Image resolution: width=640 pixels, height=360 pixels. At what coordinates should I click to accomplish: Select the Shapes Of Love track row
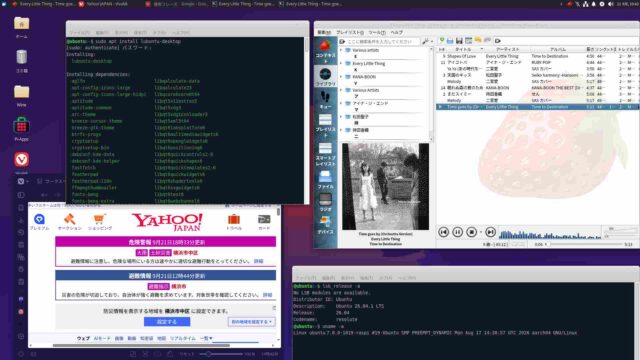point(537,56)
